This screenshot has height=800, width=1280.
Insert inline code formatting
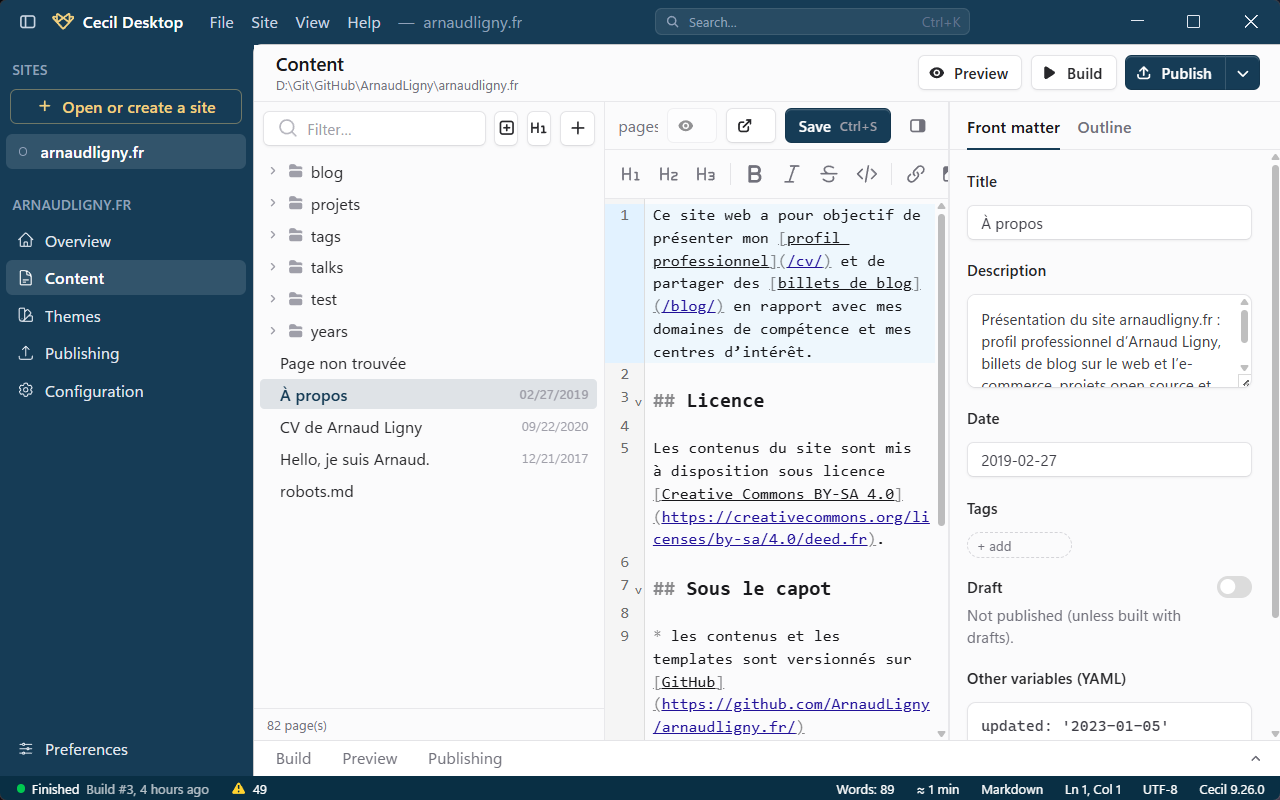[x=867, y=174]
